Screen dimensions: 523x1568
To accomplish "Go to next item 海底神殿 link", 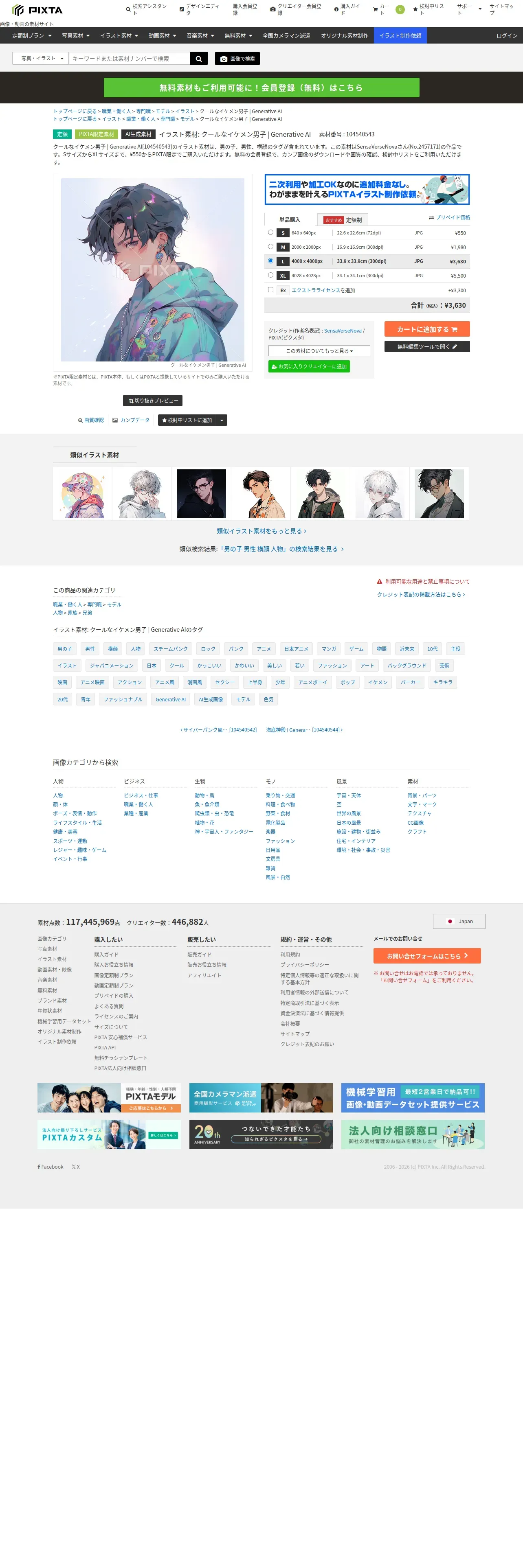I will pyautogui.click(x=304, y=730).
